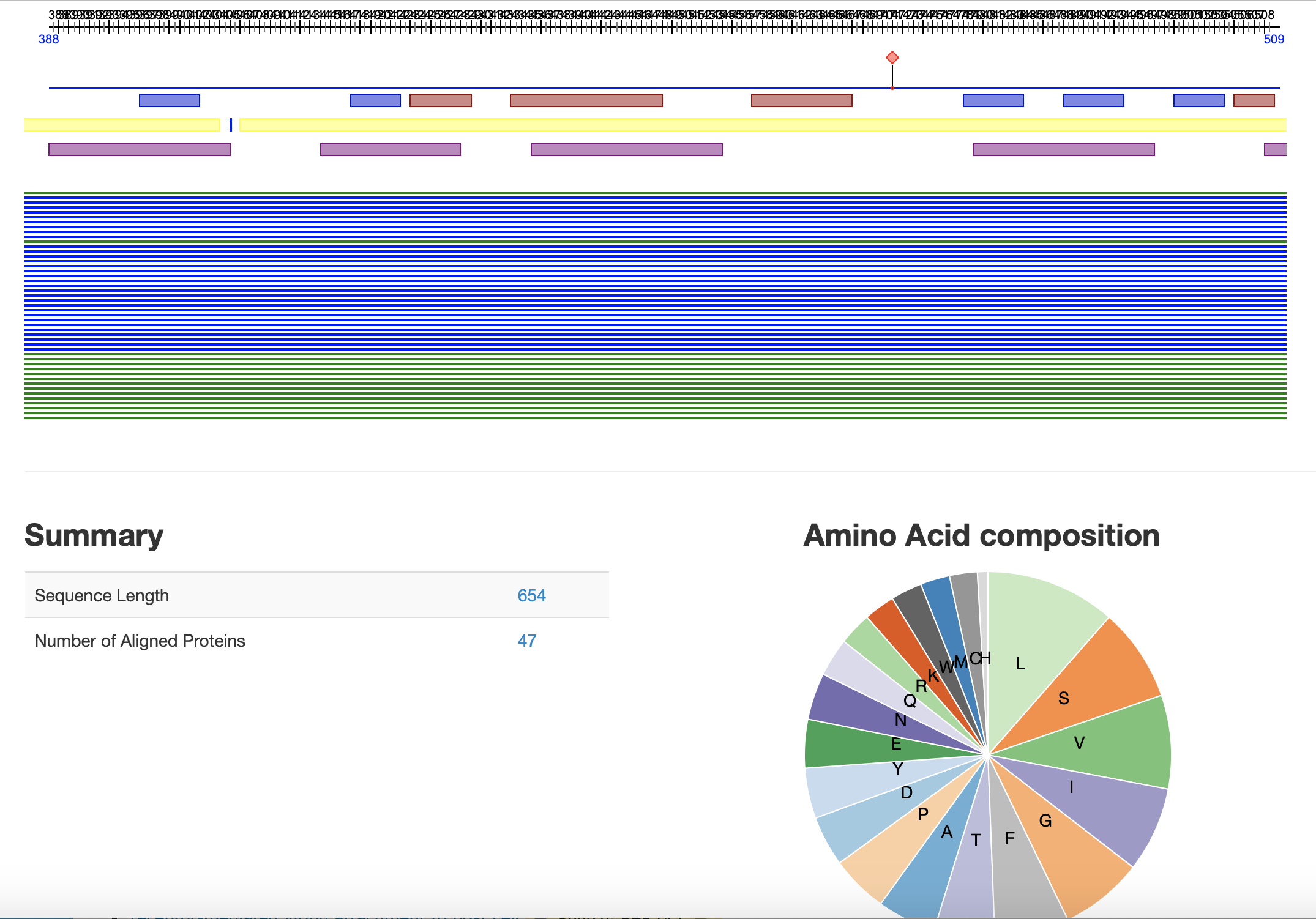The image size is (1316, 919).
Task: Click the red diamond marker above sequence line
Action: (x=892, y=58)
